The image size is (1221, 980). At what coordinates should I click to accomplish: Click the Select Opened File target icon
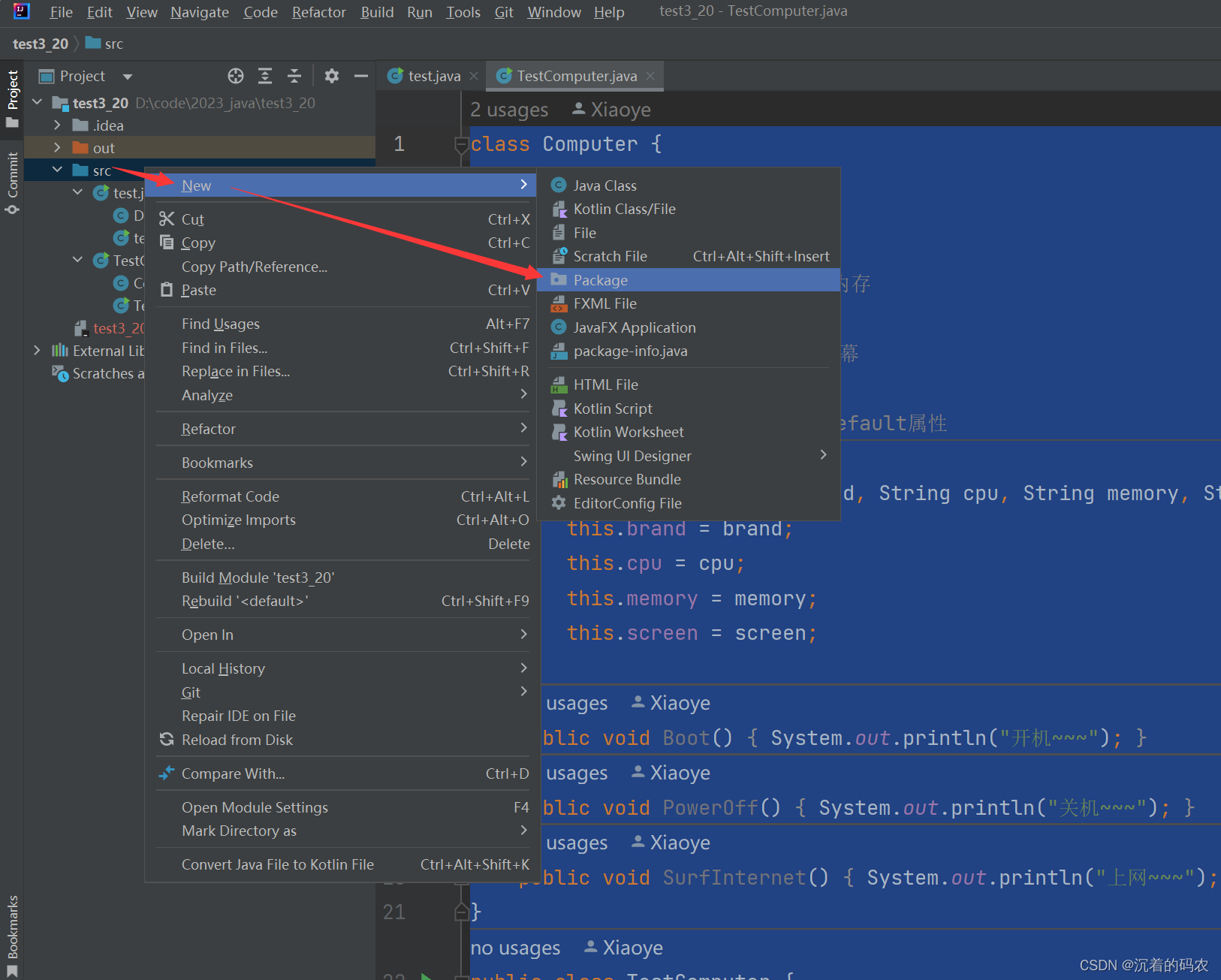[236, 76]
